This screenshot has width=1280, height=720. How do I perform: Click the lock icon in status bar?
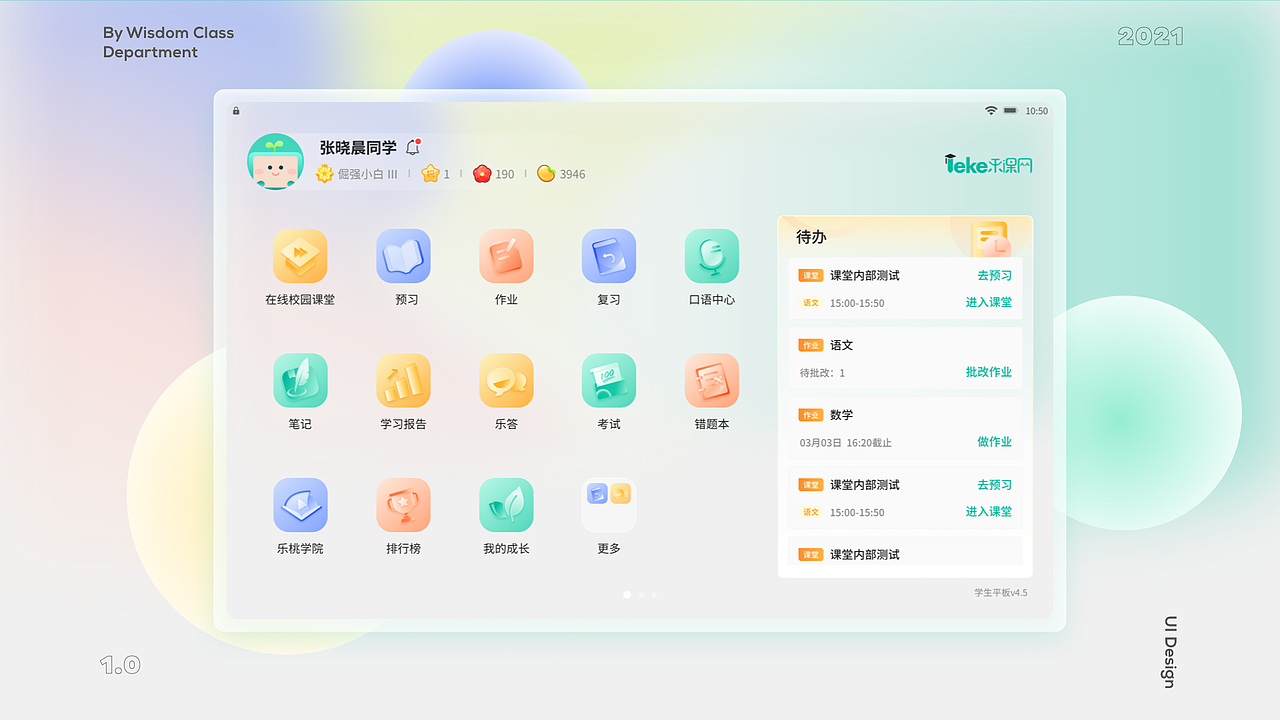(236, 111)
